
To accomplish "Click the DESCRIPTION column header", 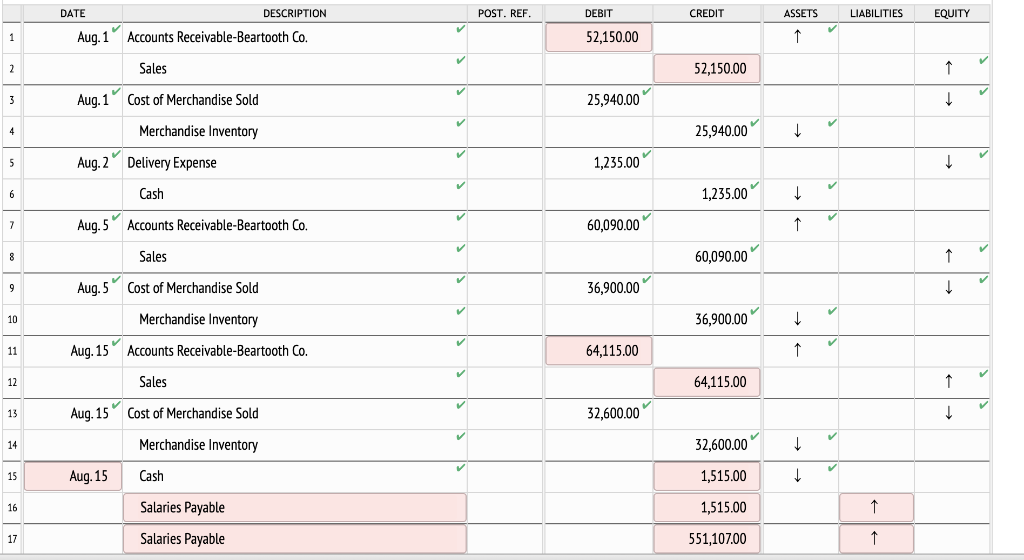I will pos(295,13).
